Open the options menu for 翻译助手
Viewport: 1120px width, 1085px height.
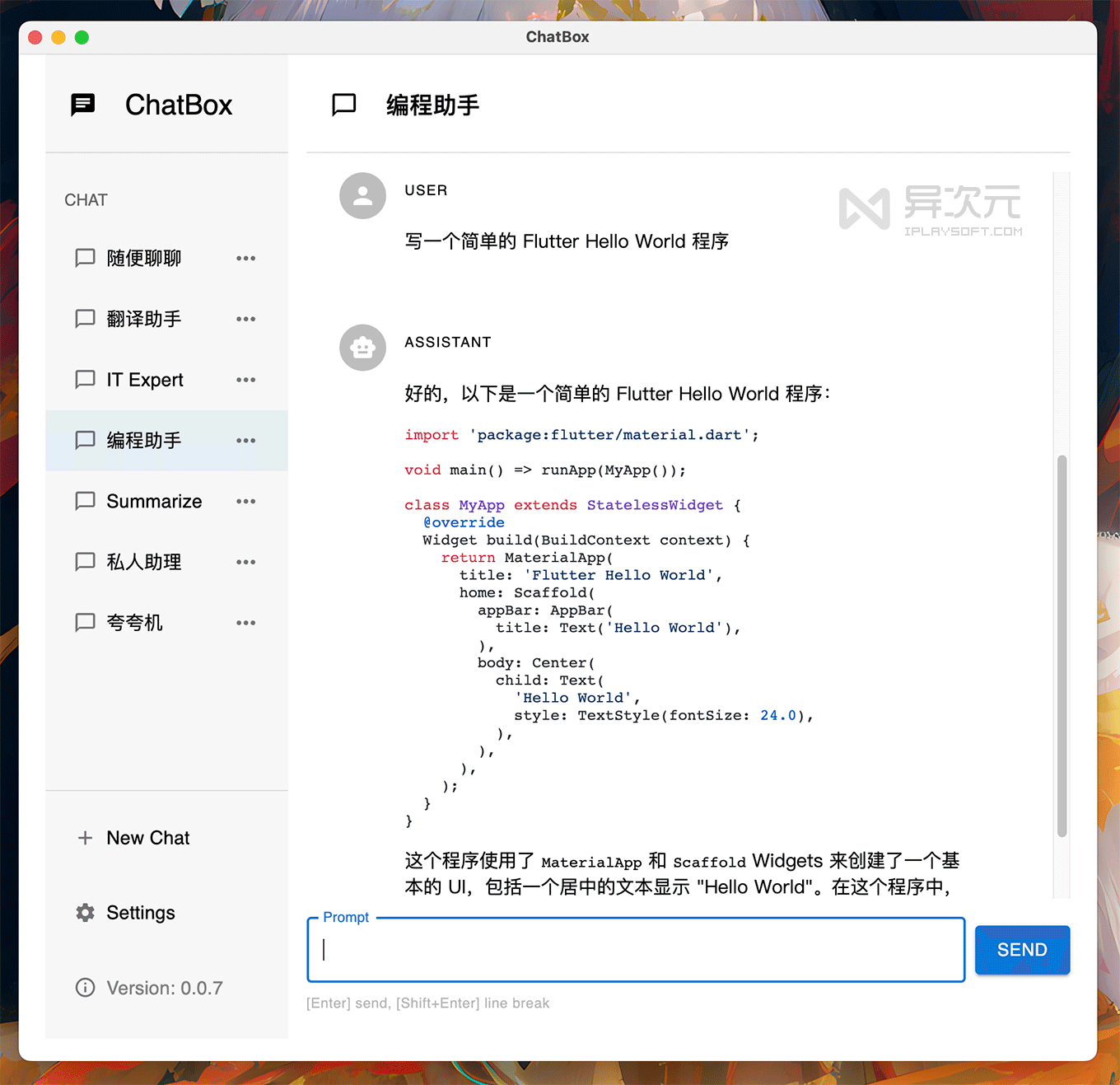tap(245, 319)
